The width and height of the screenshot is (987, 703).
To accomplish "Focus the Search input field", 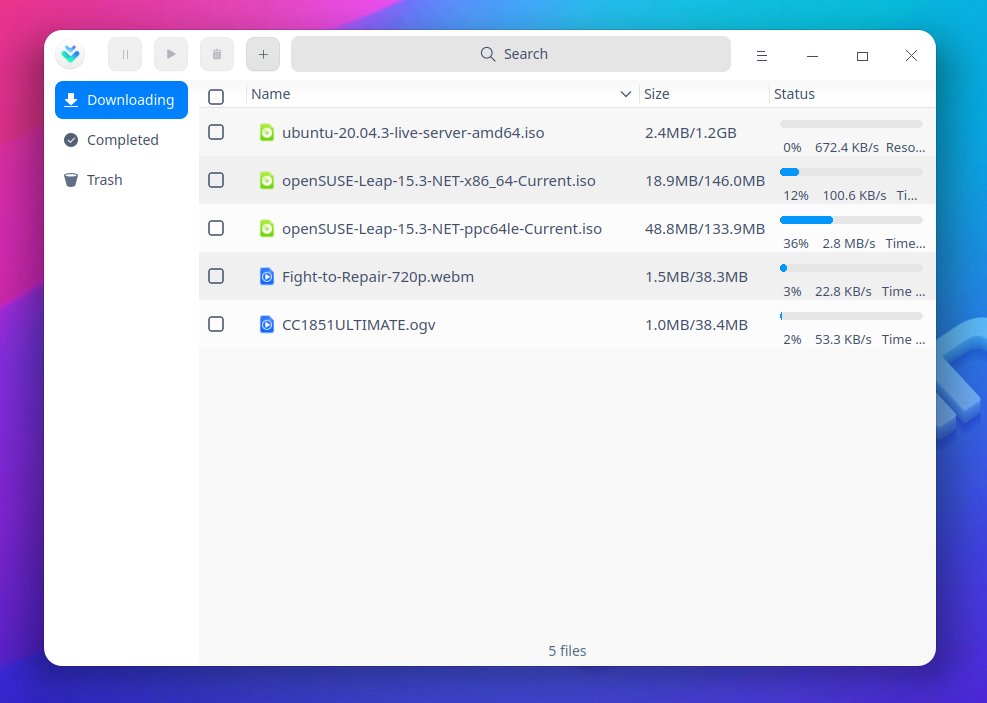I will tap(510, 54).
